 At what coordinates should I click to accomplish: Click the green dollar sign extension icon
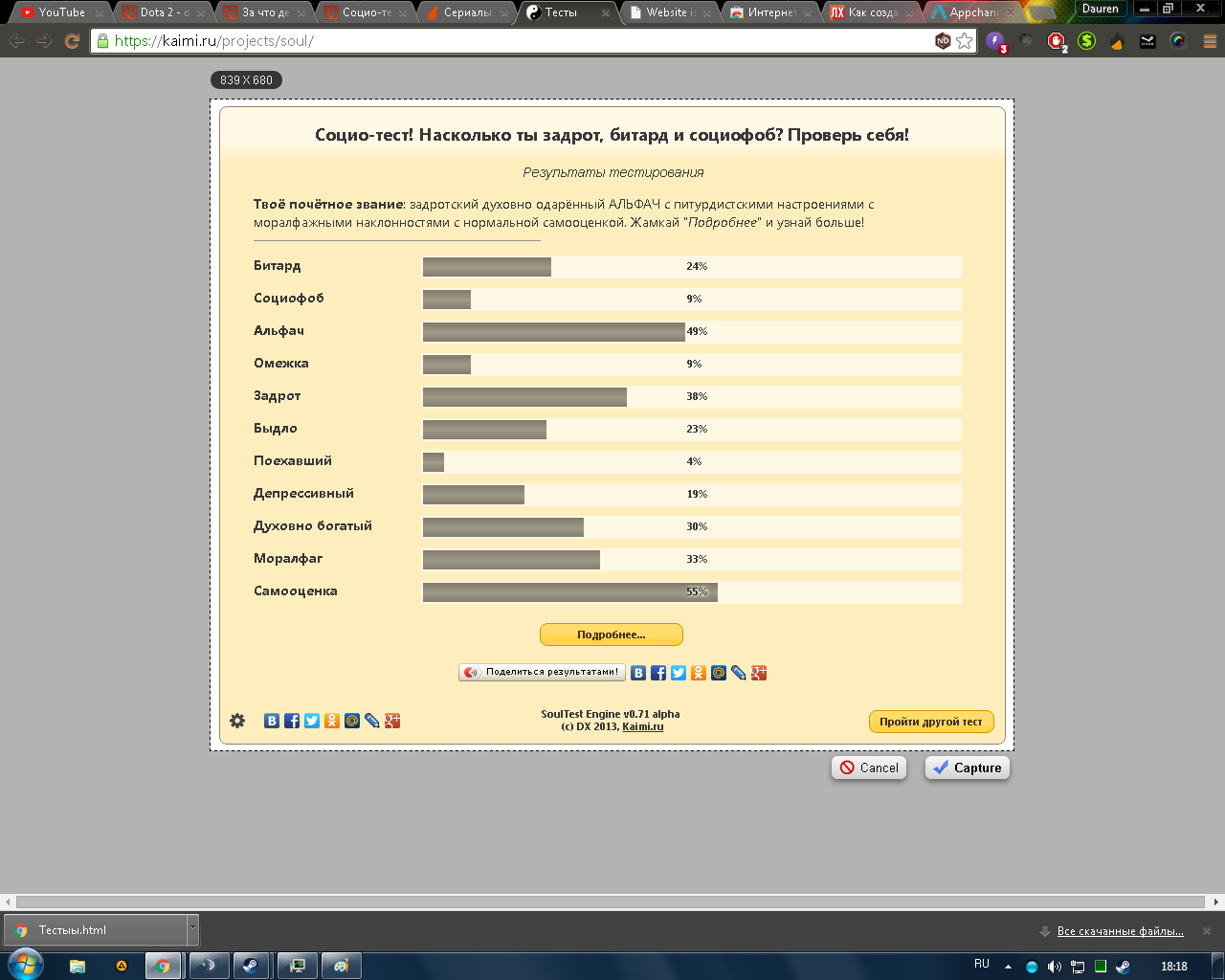(1086, 41)
